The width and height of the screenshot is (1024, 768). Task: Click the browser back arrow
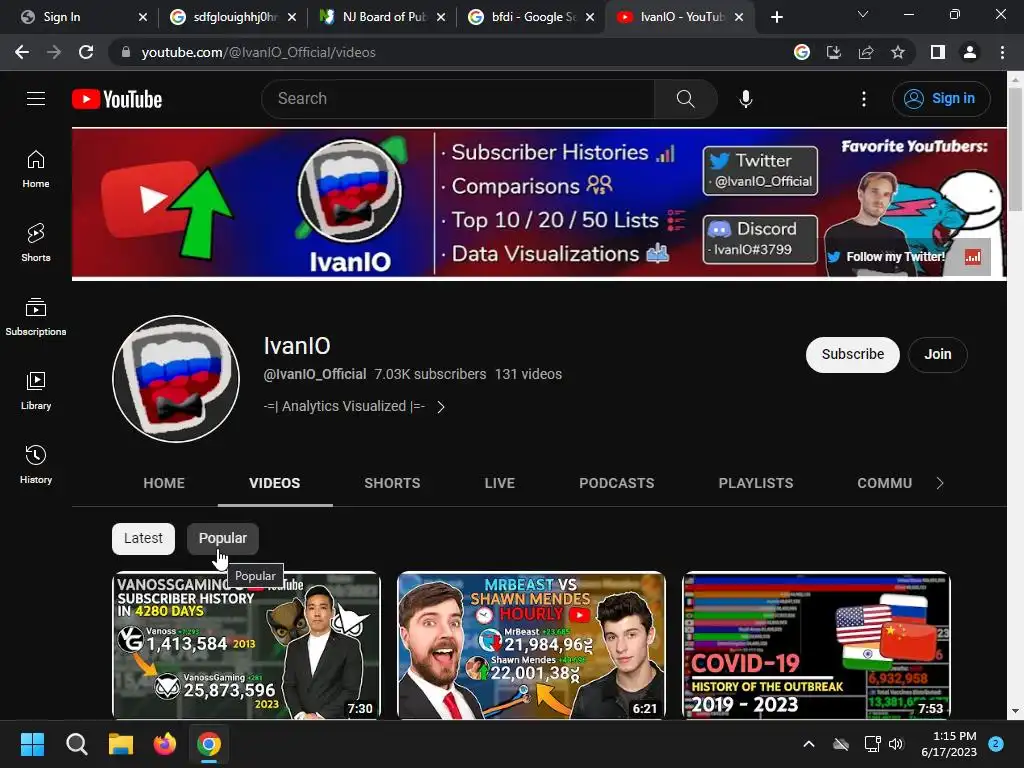tap(22, 52)
